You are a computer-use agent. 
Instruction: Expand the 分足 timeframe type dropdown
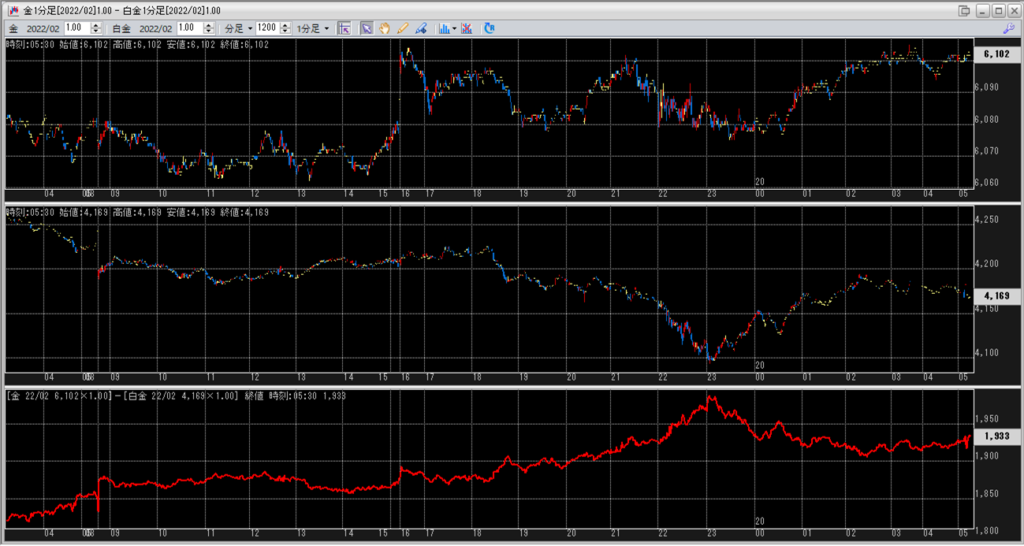click(x=236, y=28)
